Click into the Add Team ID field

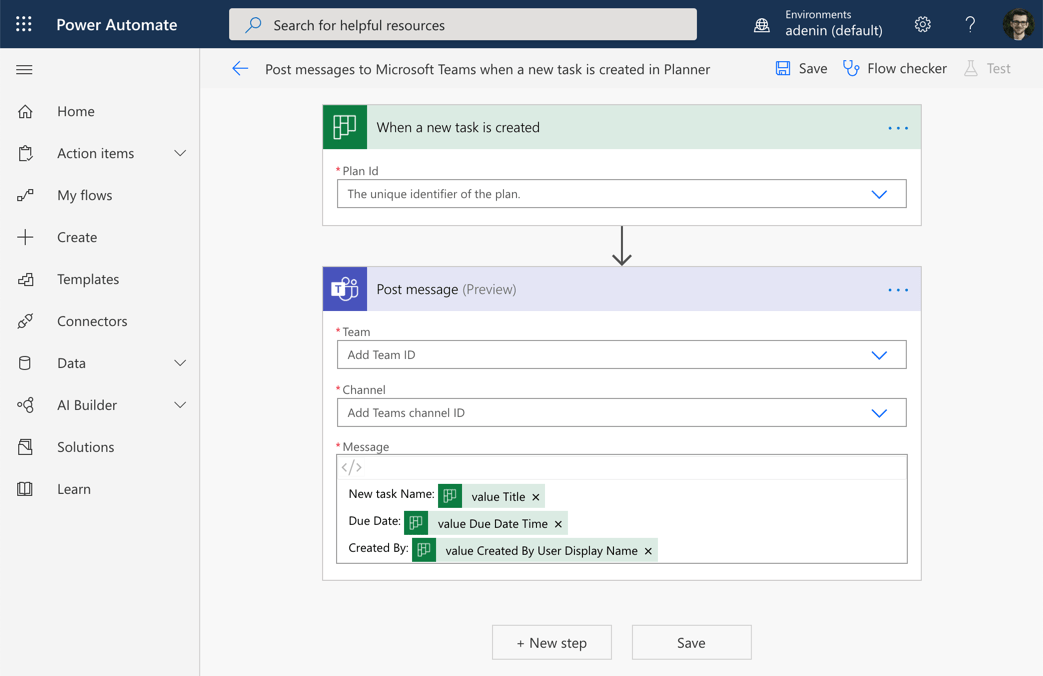click(x=621, y=355)
